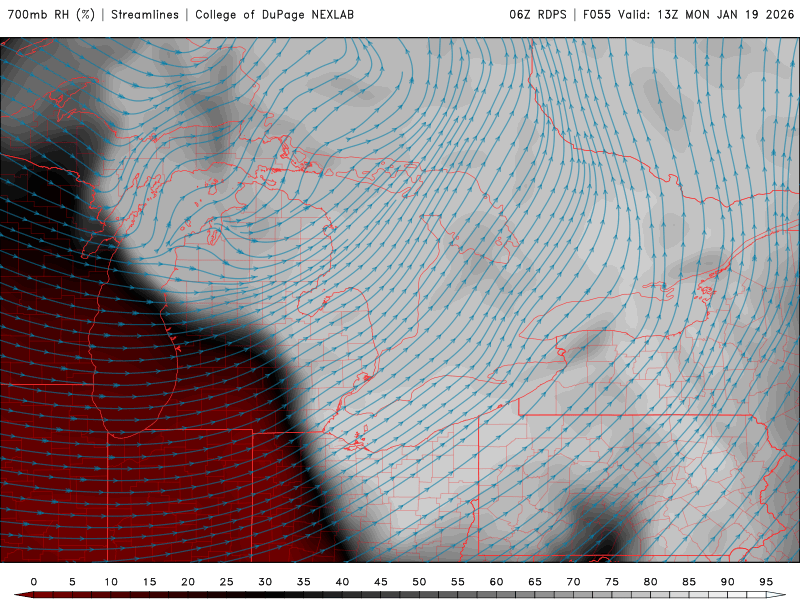
Task: Click the colorbar label '55'
Action: (458, 582)
